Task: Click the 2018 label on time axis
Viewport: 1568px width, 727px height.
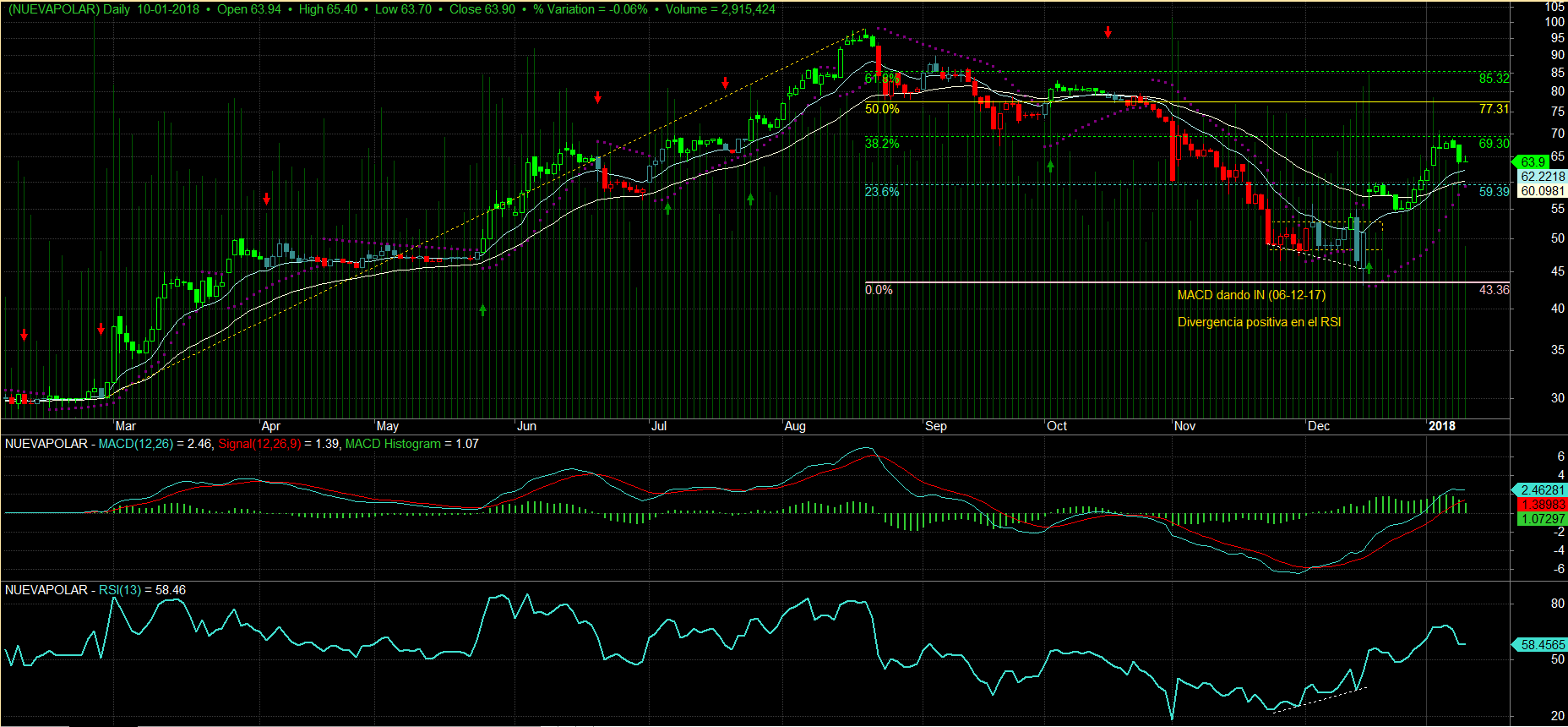Action: click(x=1442, y=426)
